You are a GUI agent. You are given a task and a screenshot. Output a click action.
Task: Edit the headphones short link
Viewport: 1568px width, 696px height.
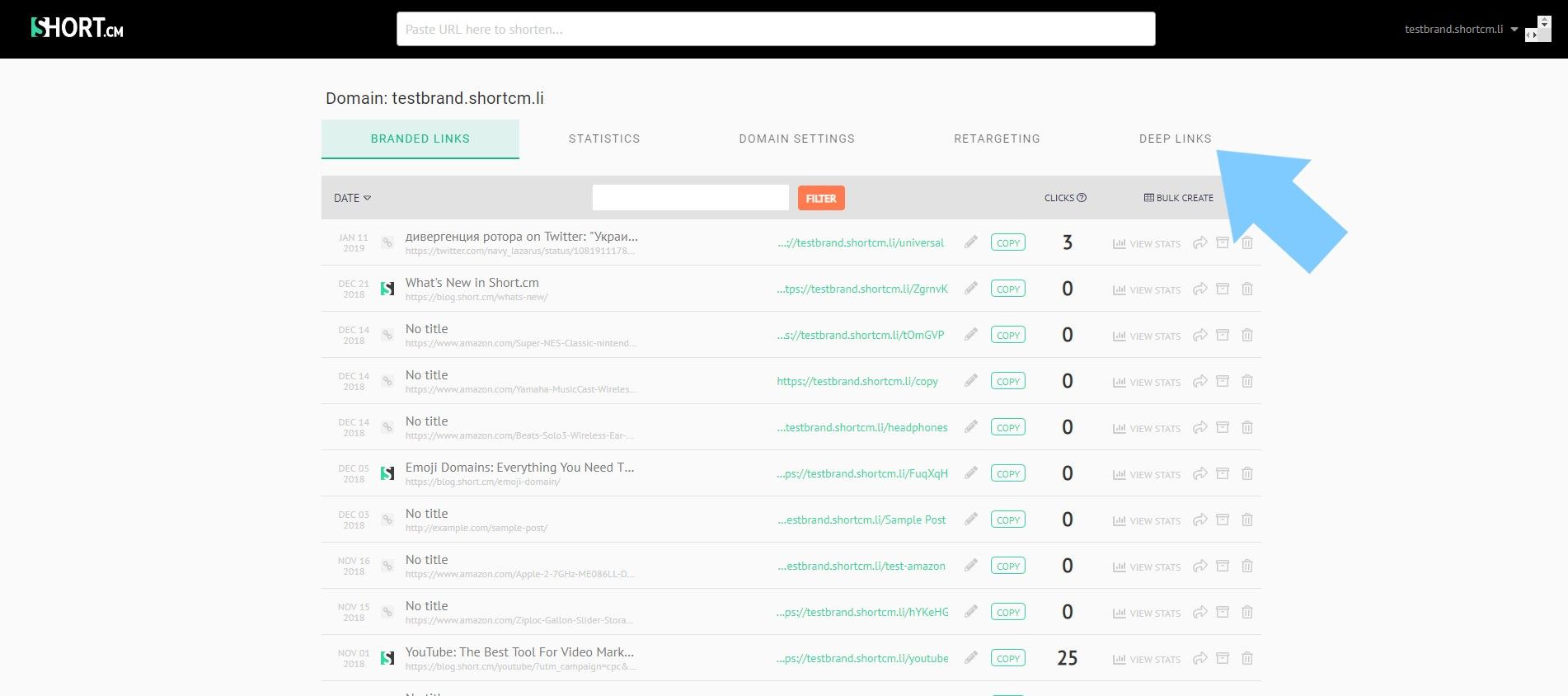971,426
